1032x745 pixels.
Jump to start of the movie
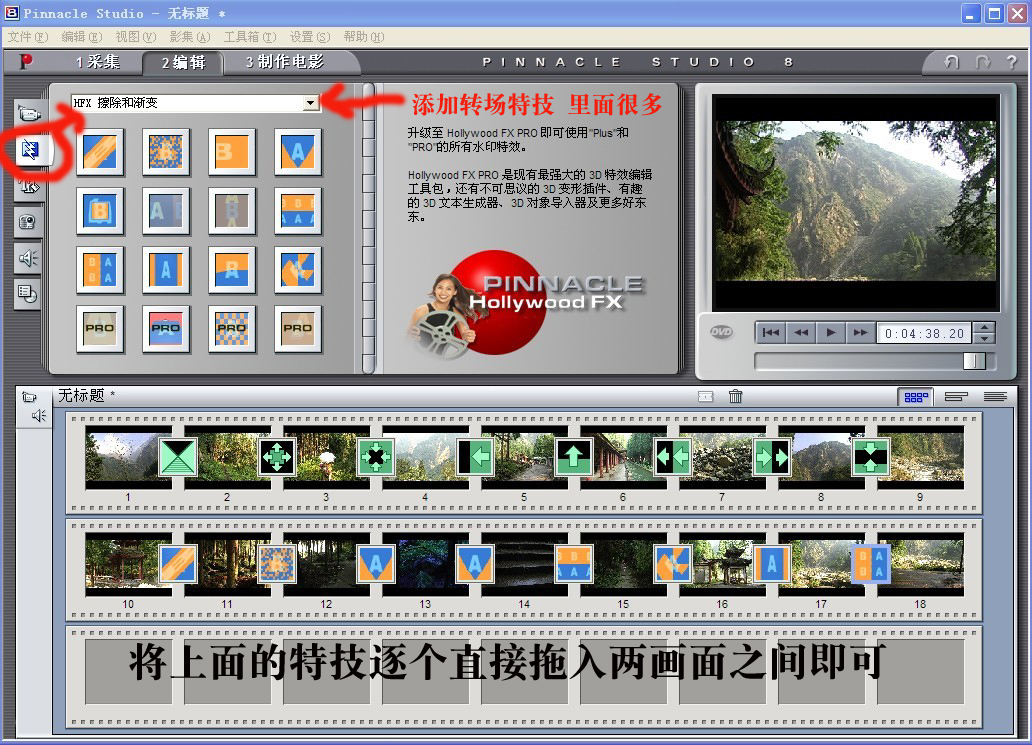(x=771, y=332)
